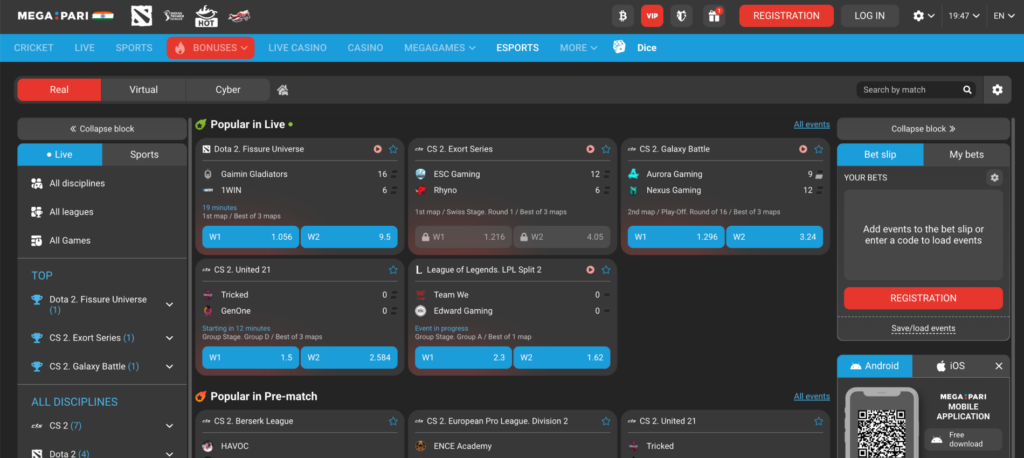Expand CS 2 Galaxy Battle in sidebar
Viewport: 1024px width, 458px height.
pos(170,367)
